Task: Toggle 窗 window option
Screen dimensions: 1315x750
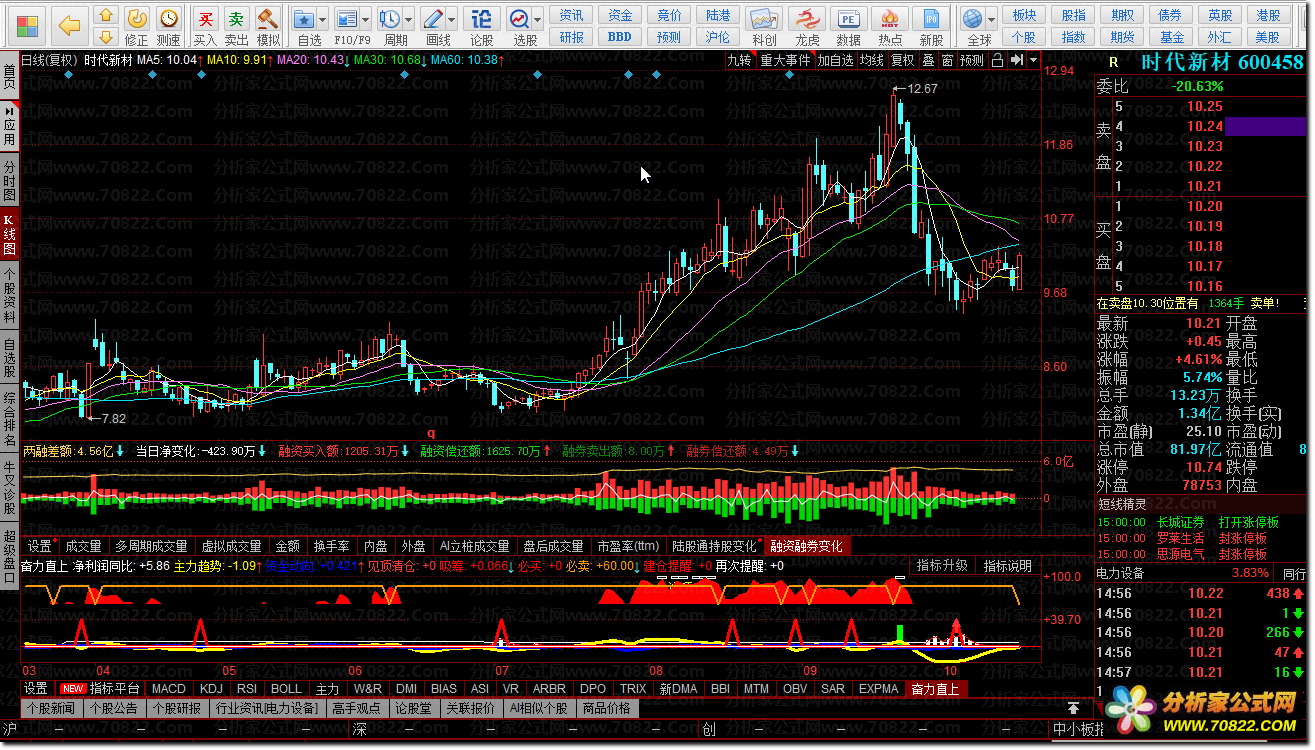Action: coord(946,60)
